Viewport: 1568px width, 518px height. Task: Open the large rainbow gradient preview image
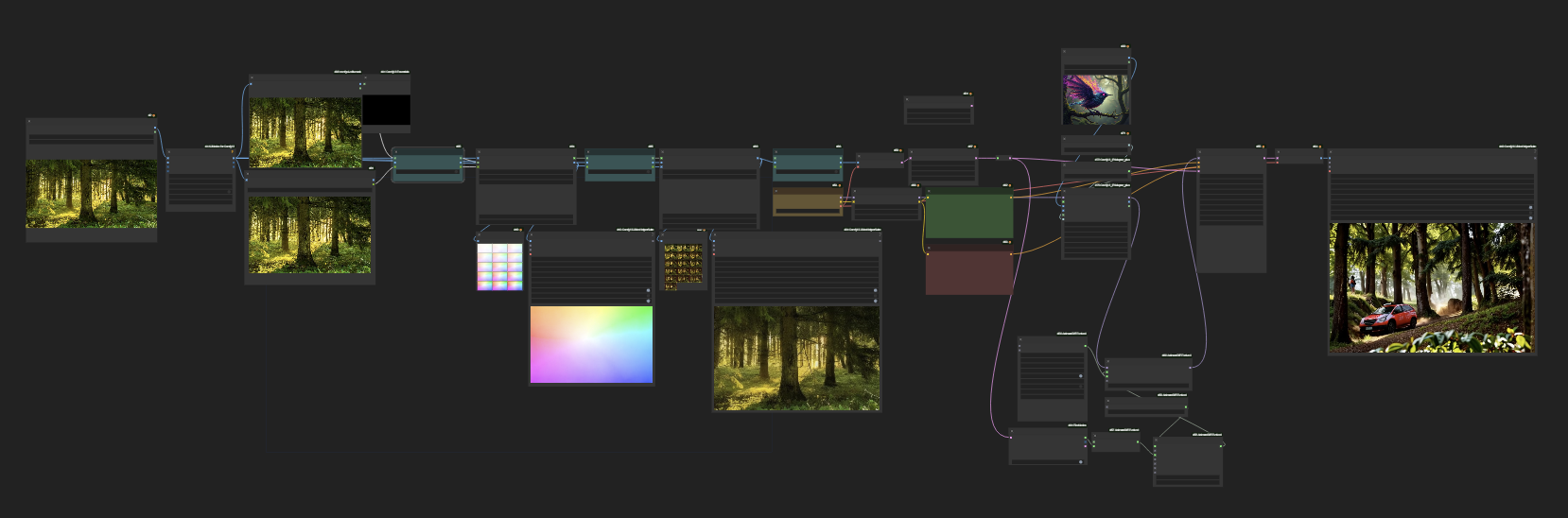(x=591, y=344)
